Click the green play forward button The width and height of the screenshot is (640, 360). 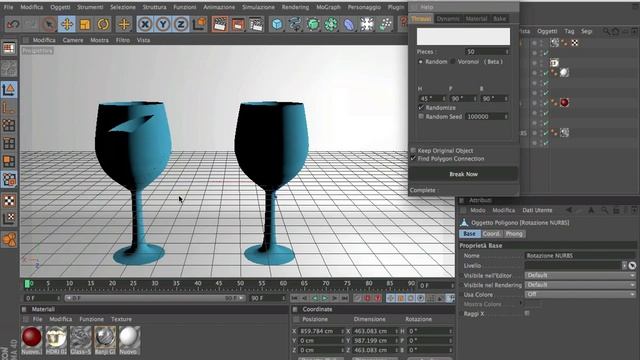325,298
